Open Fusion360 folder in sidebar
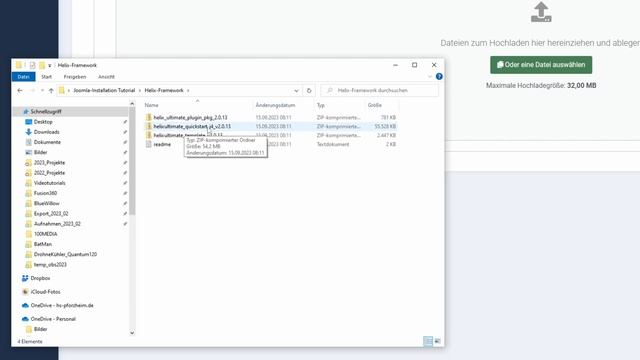This screenshot has width=640, height=360. click(x=45, y=193)
